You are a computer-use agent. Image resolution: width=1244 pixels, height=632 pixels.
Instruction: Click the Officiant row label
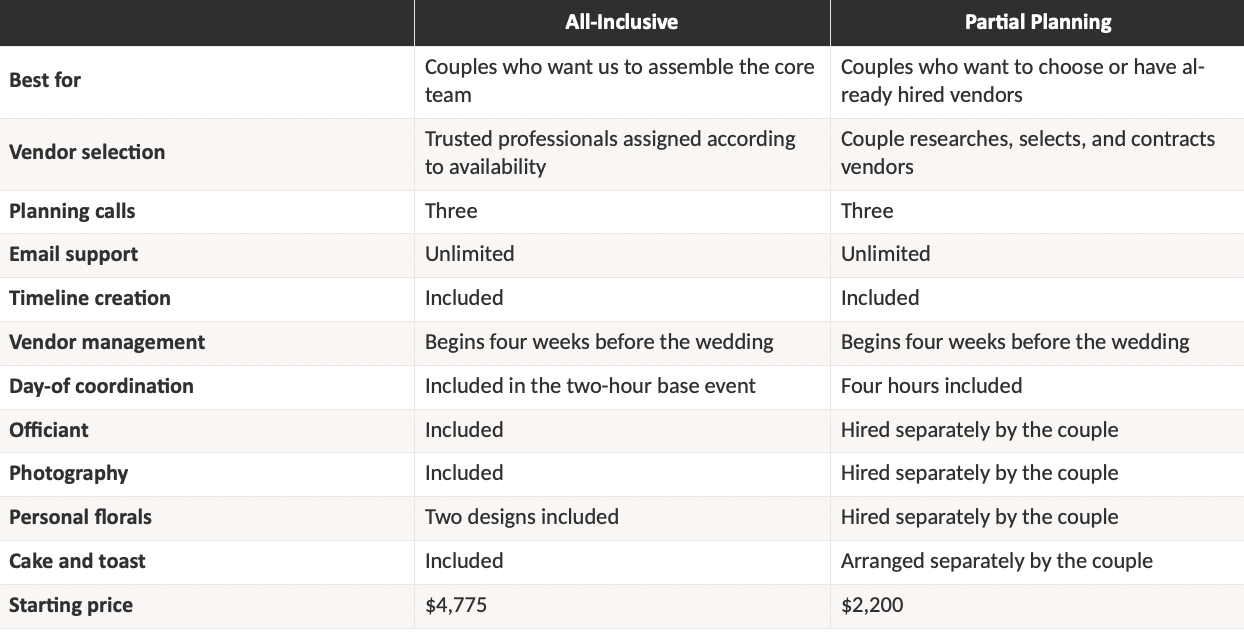pos(49,430)
